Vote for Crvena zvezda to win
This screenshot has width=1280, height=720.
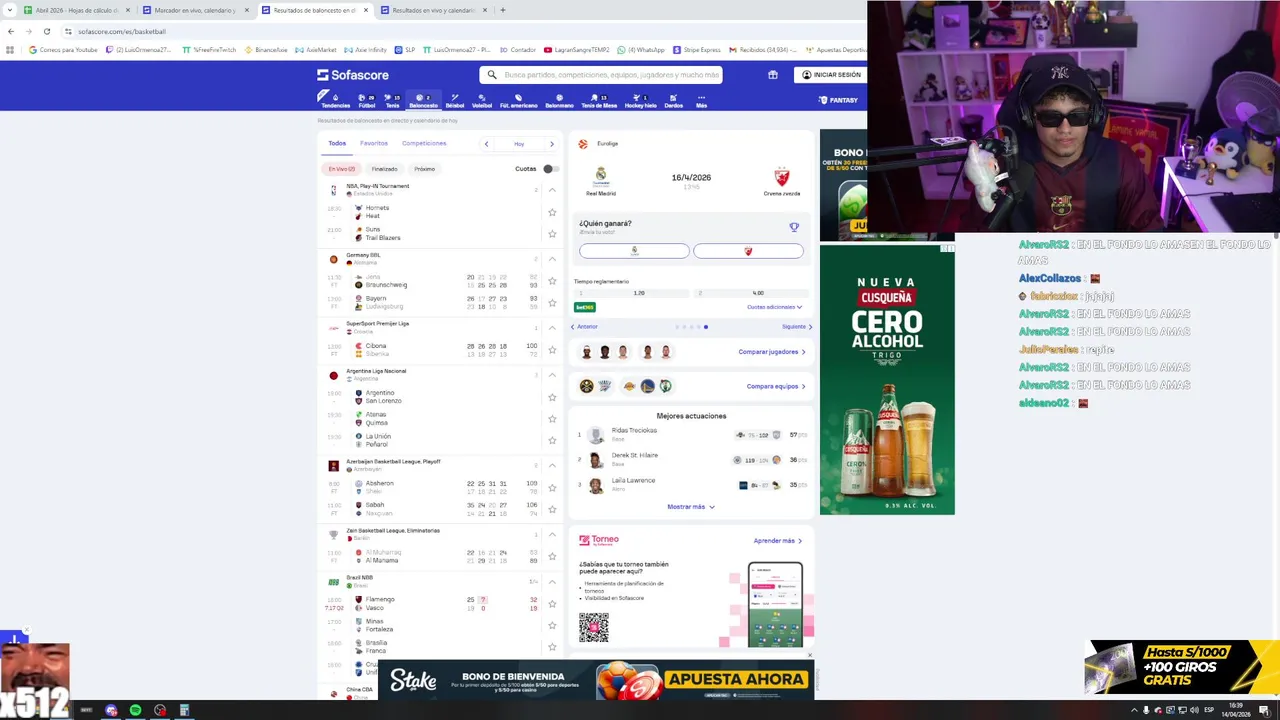coord(748,251)
